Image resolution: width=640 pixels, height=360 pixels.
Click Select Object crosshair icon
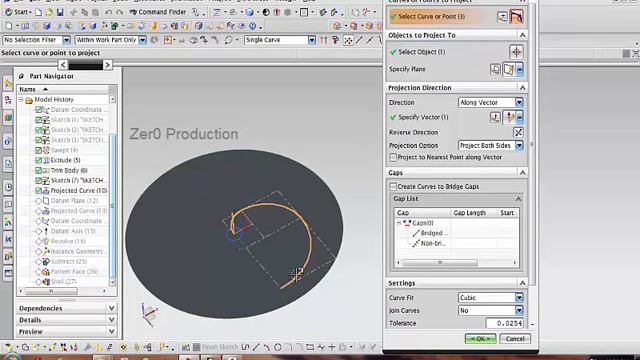click(516, 52)
